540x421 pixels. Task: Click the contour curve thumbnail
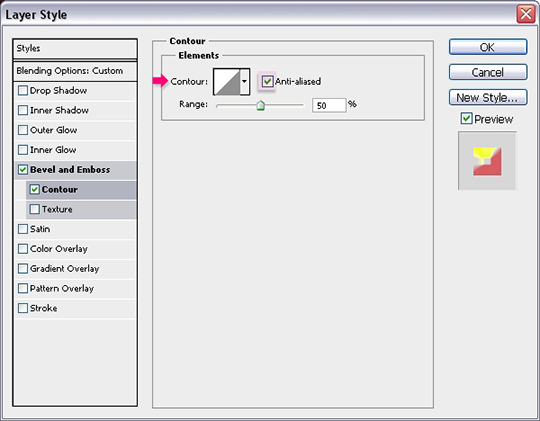(x=227, y=82)
